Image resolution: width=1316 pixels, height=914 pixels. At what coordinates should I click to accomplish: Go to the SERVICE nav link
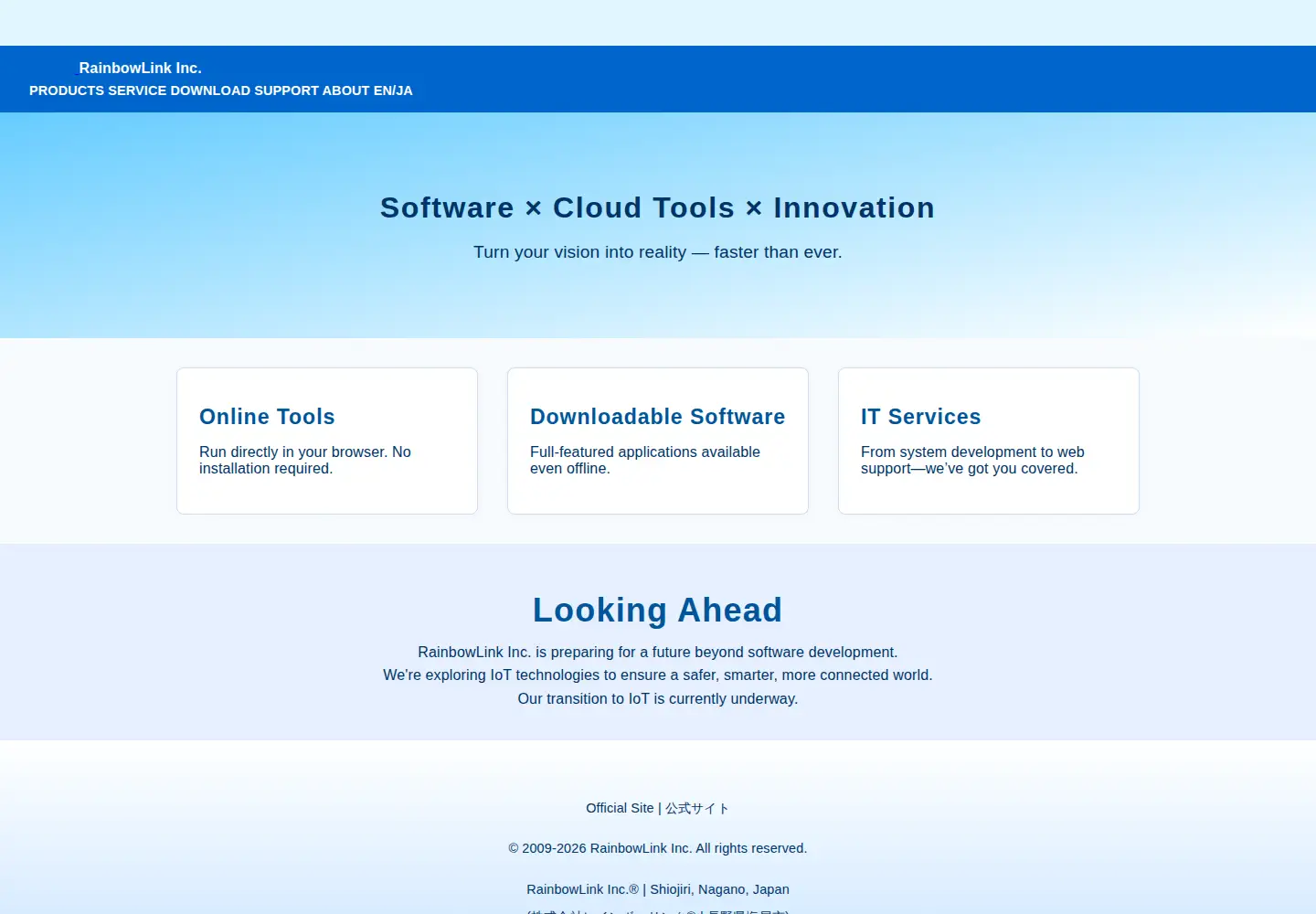tap(137, 90)
